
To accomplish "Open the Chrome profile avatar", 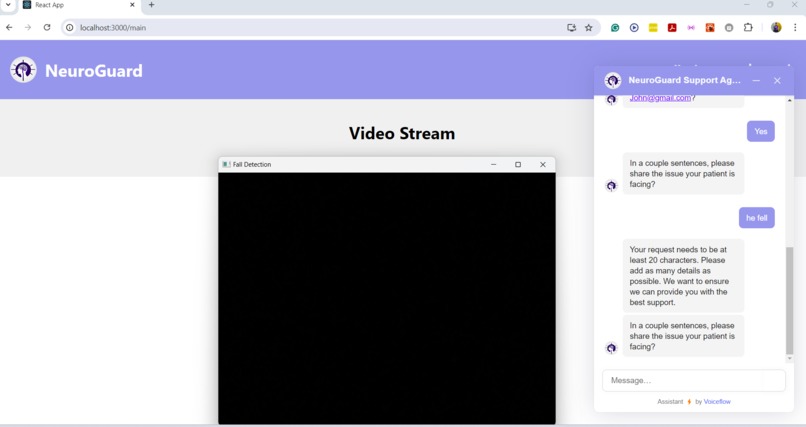I will coord(776,28).
